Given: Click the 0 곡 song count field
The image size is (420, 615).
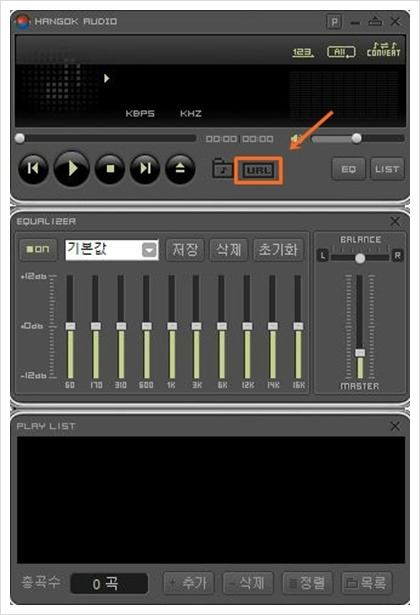Looking at the screenshot, I should (109, 584).
